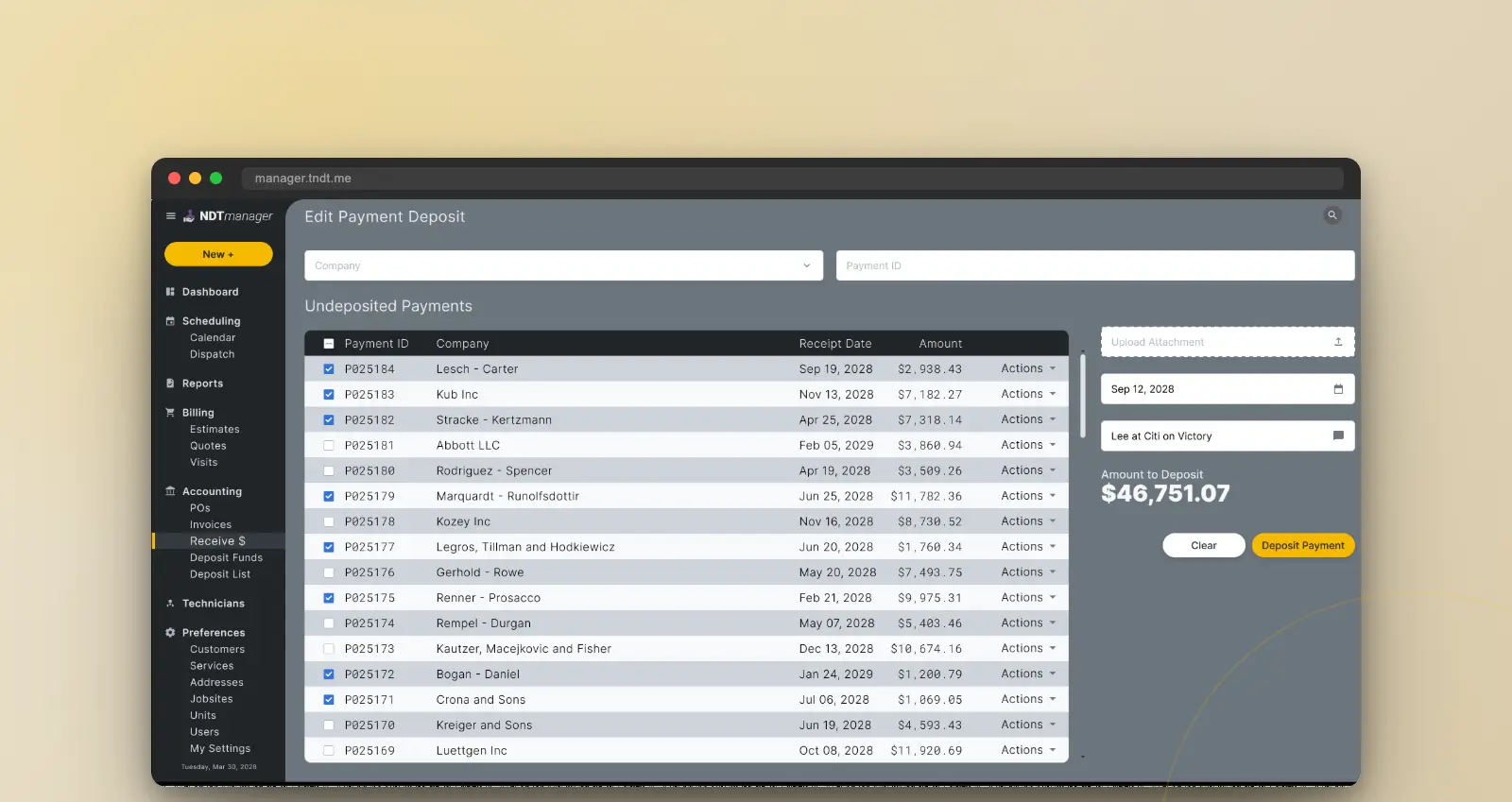Screen dimensions: 1512x802
Task: Check payment P025178 Kozey Inc
Action: (329, 522)
